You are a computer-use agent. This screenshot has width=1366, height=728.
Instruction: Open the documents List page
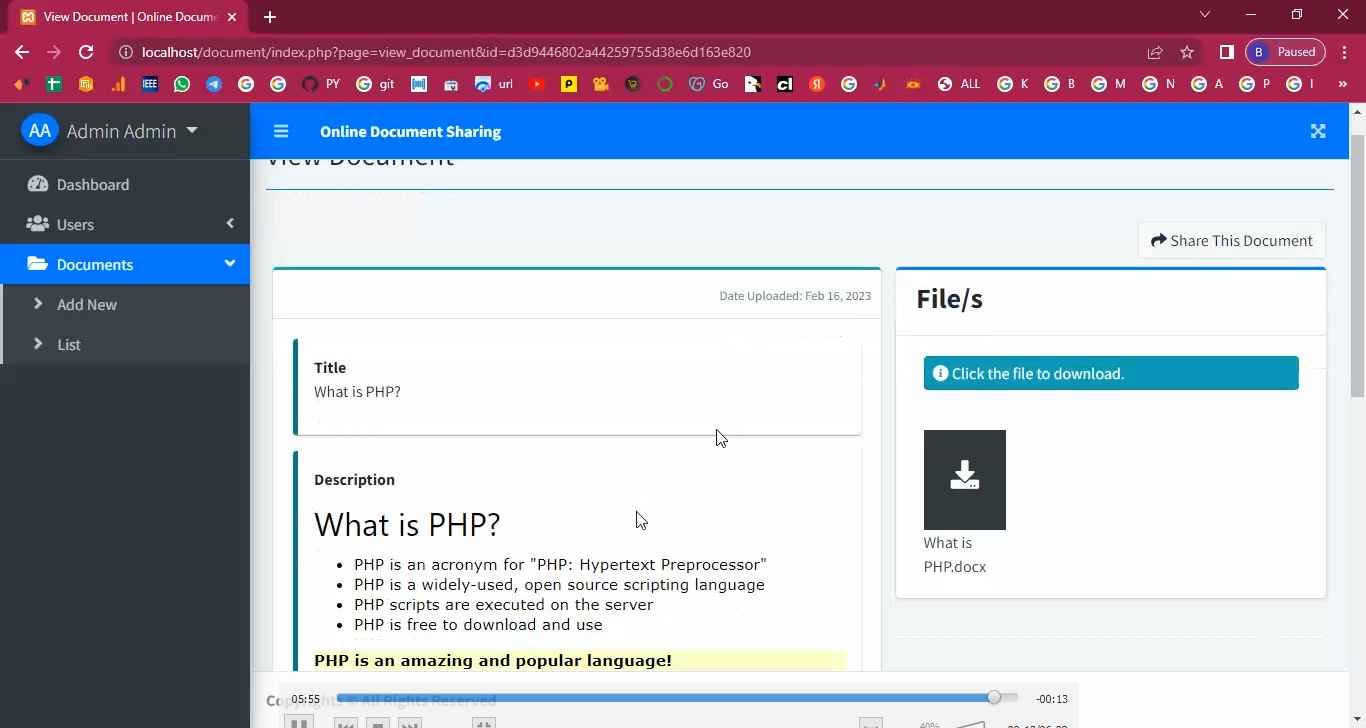coord(69,344)
